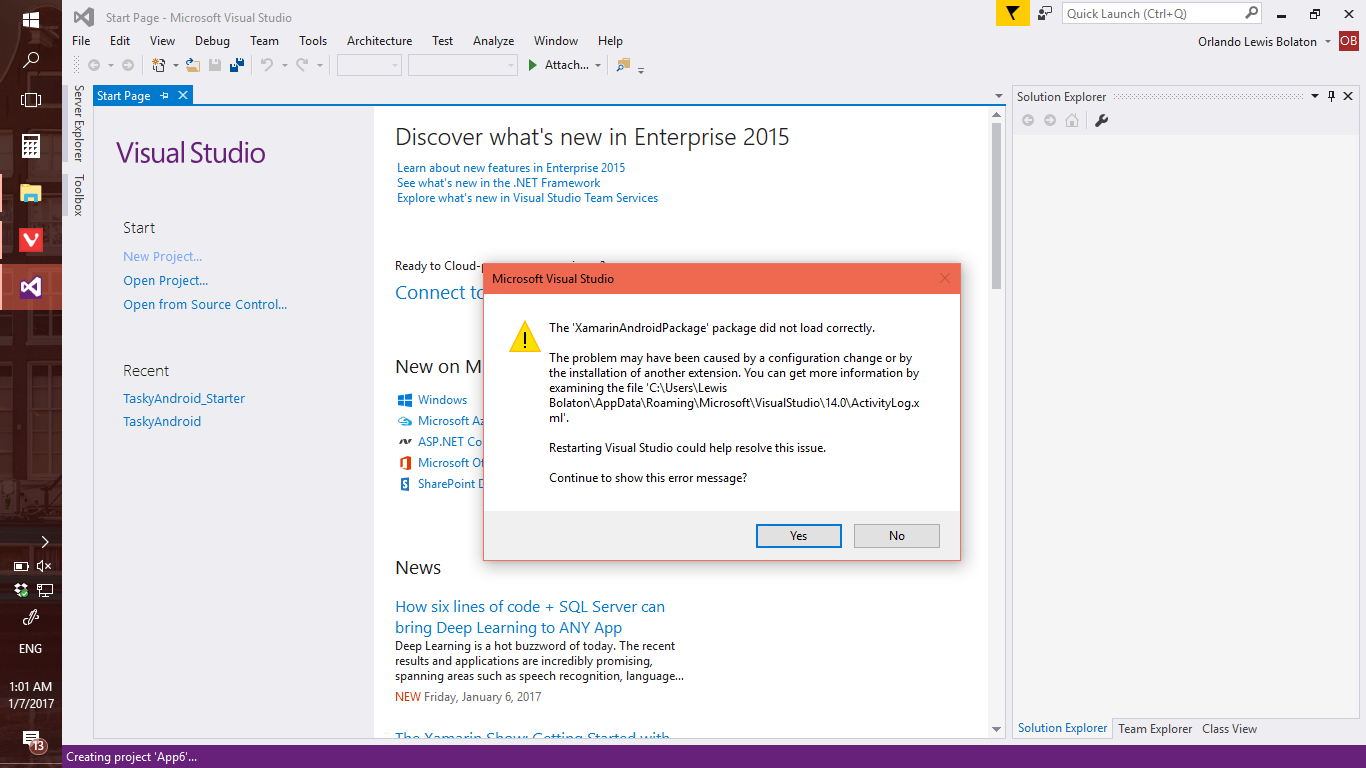1366x768 pixels.
Task: Open the Solution Configurations combo box
Action: [369, 65]
